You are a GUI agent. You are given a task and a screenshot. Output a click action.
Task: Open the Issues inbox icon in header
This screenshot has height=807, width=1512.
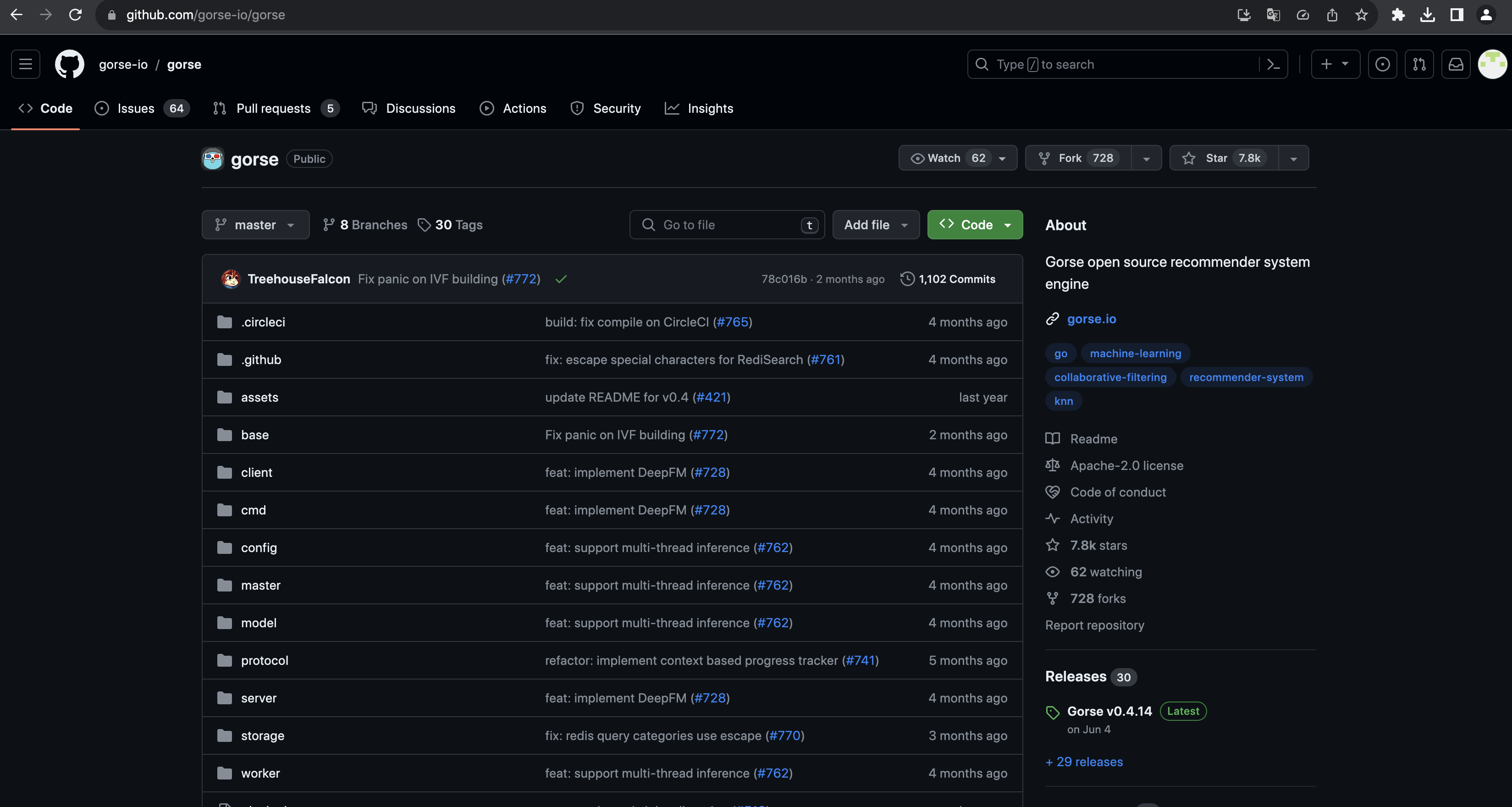pos(1382,64)
